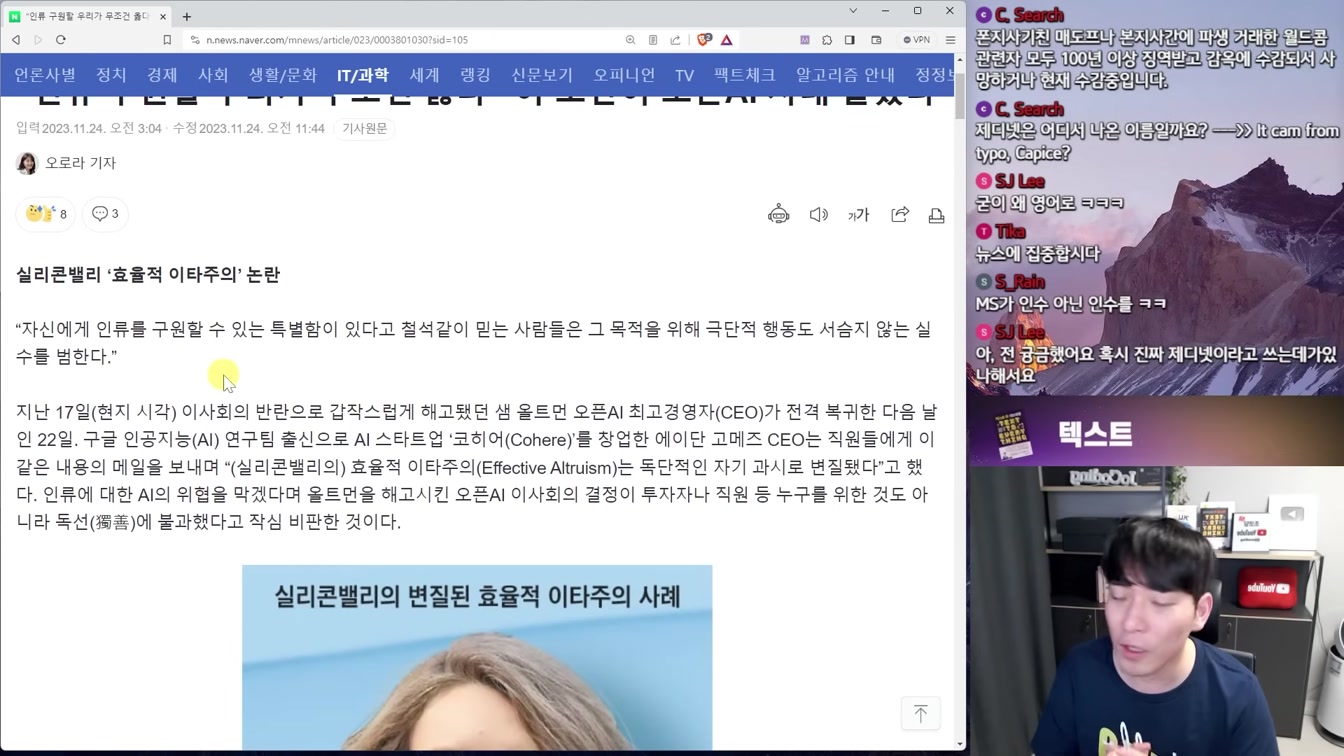Open the comments count bubble
Image resolution: width=1344 pixels, height=756 pixels.
point(105,214)
